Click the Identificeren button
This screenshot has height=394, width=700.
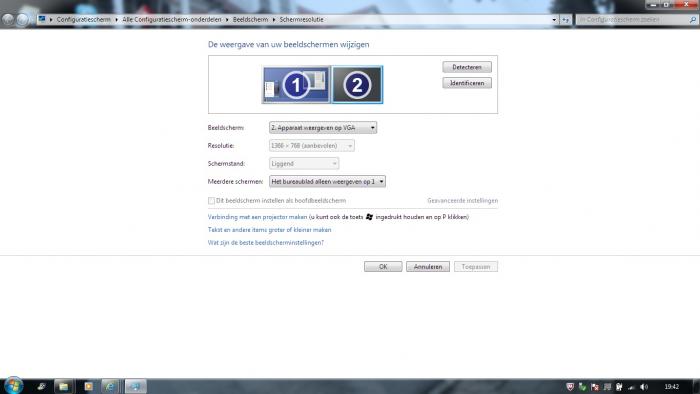467,83
